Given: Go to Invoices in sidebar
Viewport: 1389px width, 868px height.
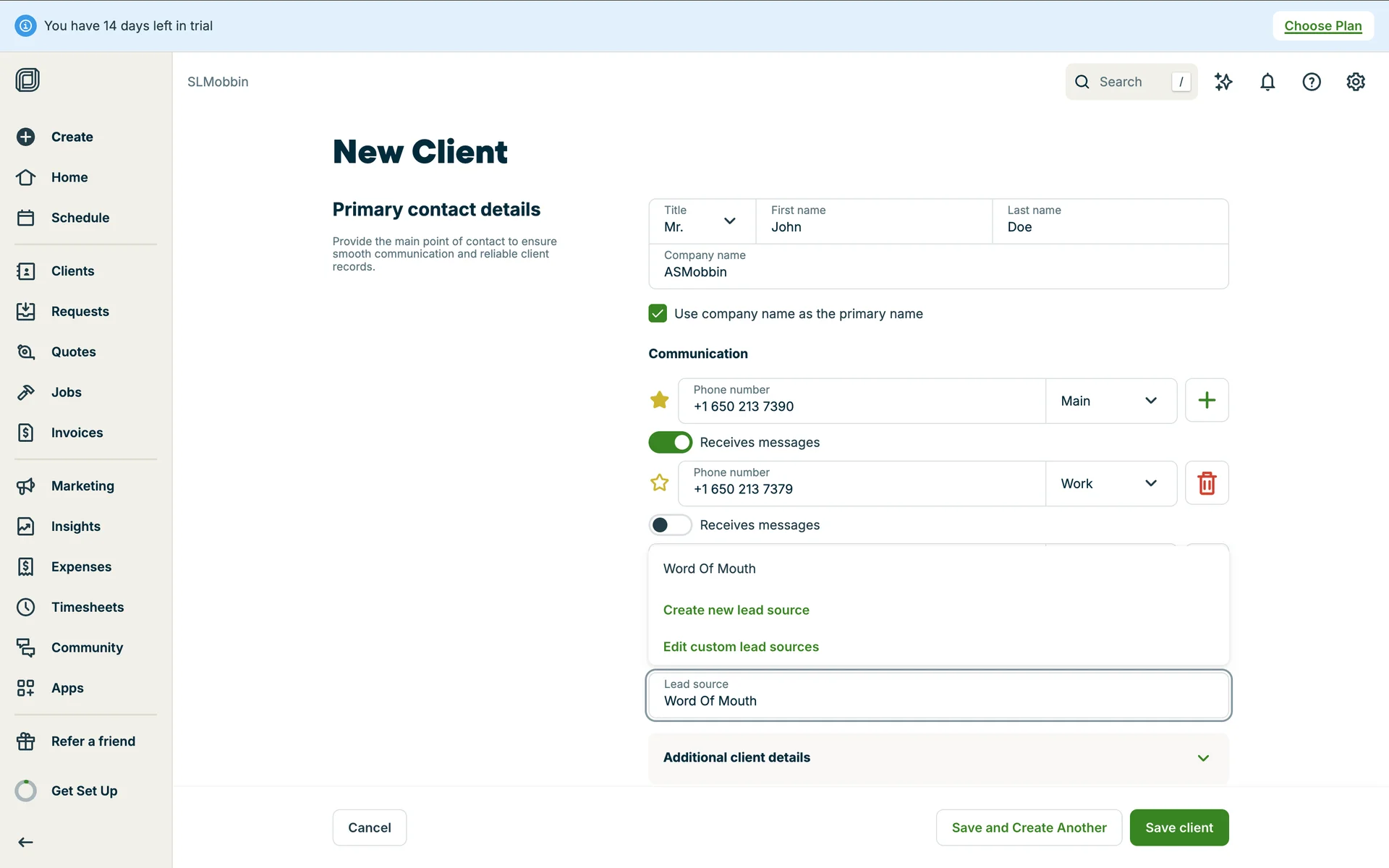Looking at the screenshot, I should 77,433.
